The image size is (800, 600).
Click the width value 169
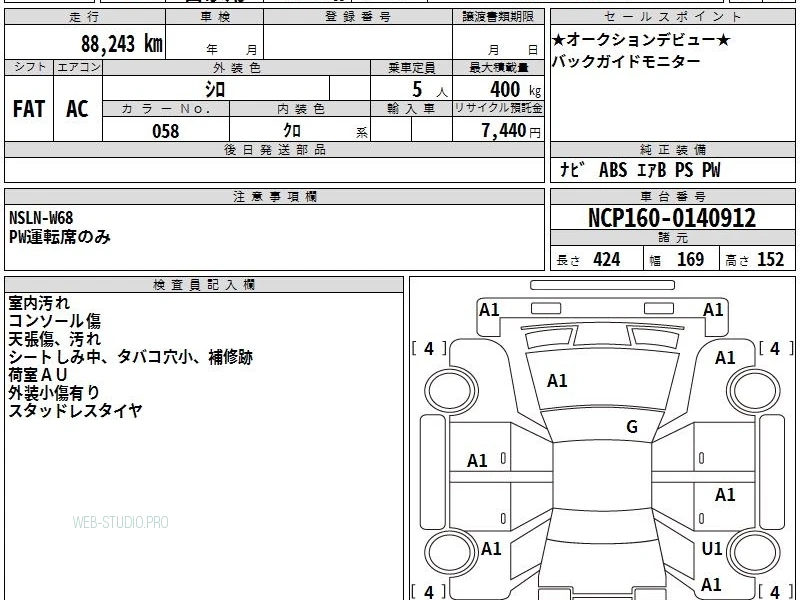690,259
